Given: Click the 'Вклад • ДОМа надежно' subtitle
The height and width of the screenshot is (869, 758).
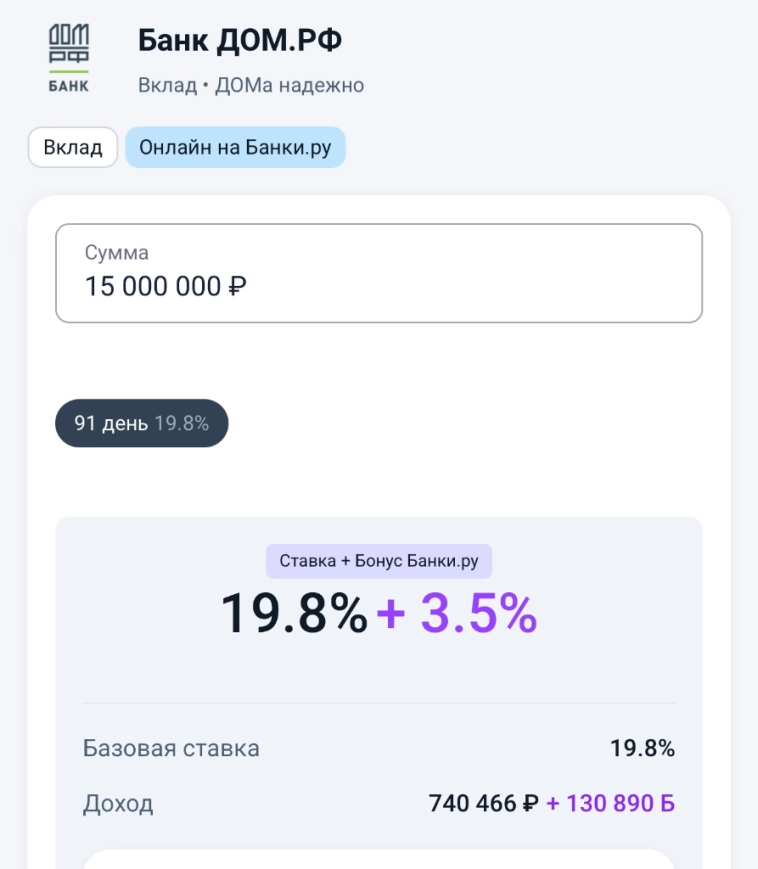Looking at the screenshot, I should pyautogui.click(x=250, y=85).
